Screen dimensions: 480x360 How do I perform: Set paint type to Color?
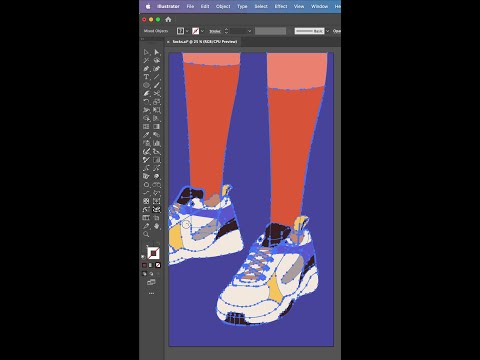(x=144, y=265)
